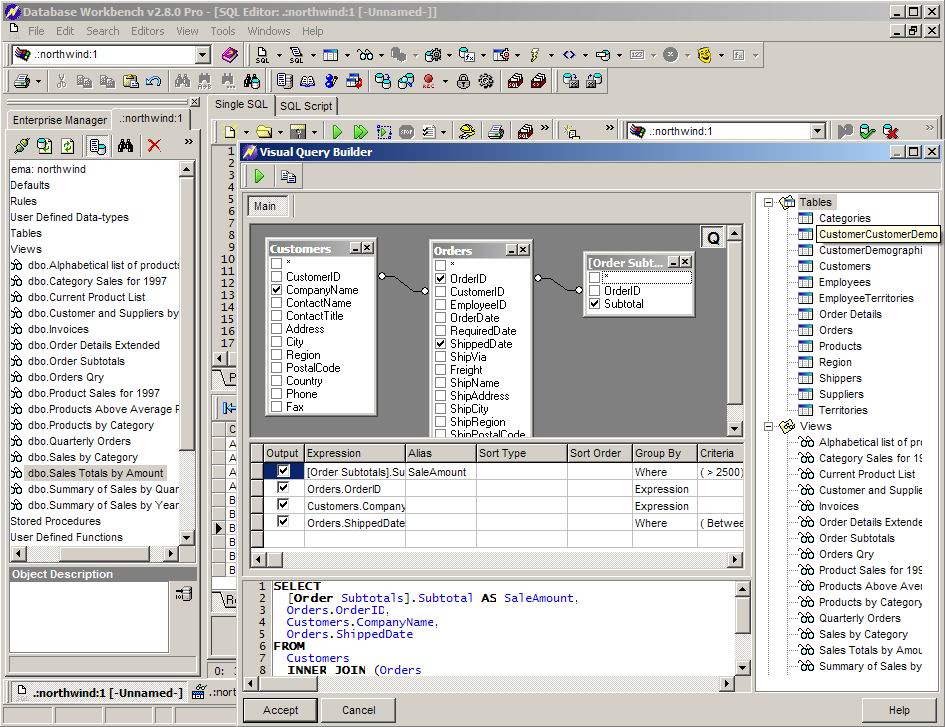Click the printer icon in SQL Editor toolbar
This screenshot has width=945, height=727.
click(x=496, y=131)
